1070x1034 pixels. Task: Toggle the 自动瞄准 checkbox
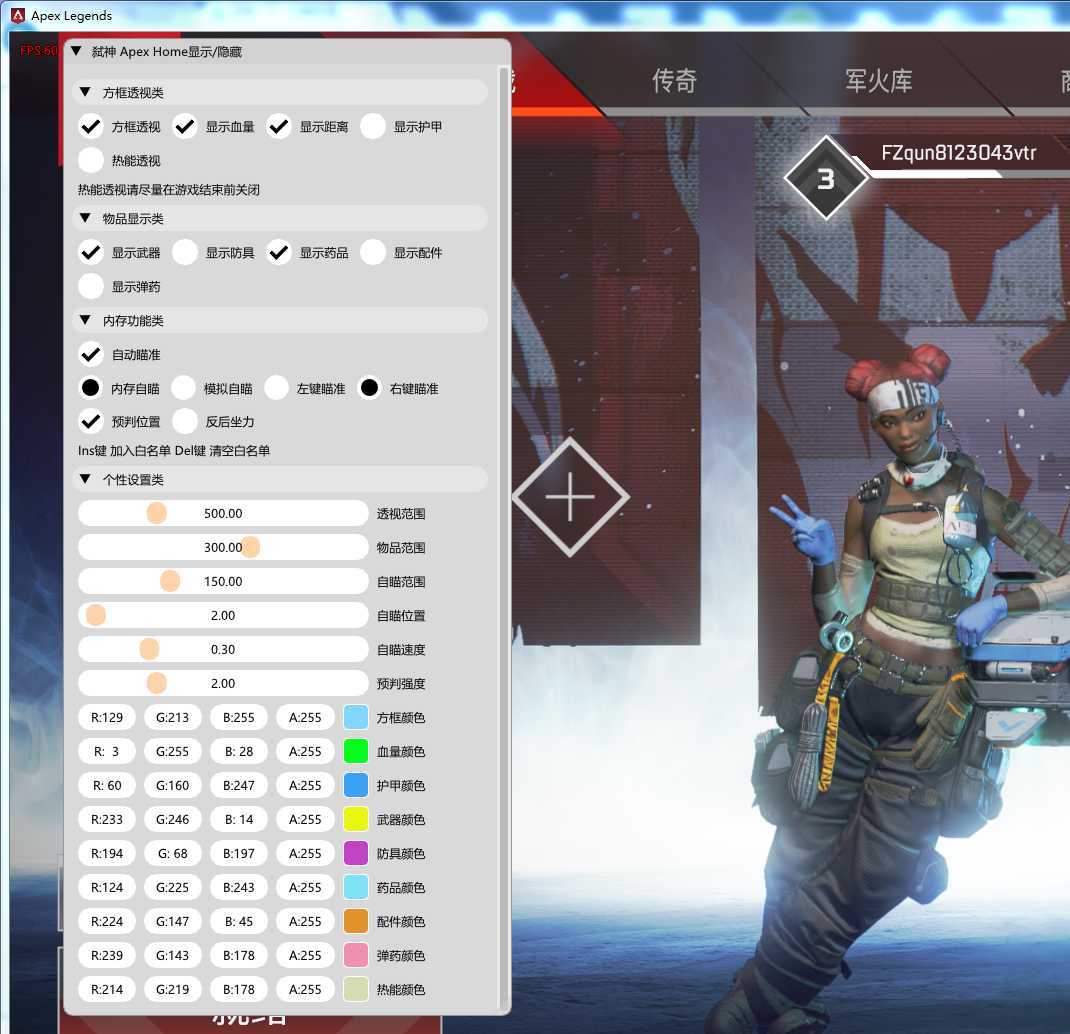click(91, 354)
